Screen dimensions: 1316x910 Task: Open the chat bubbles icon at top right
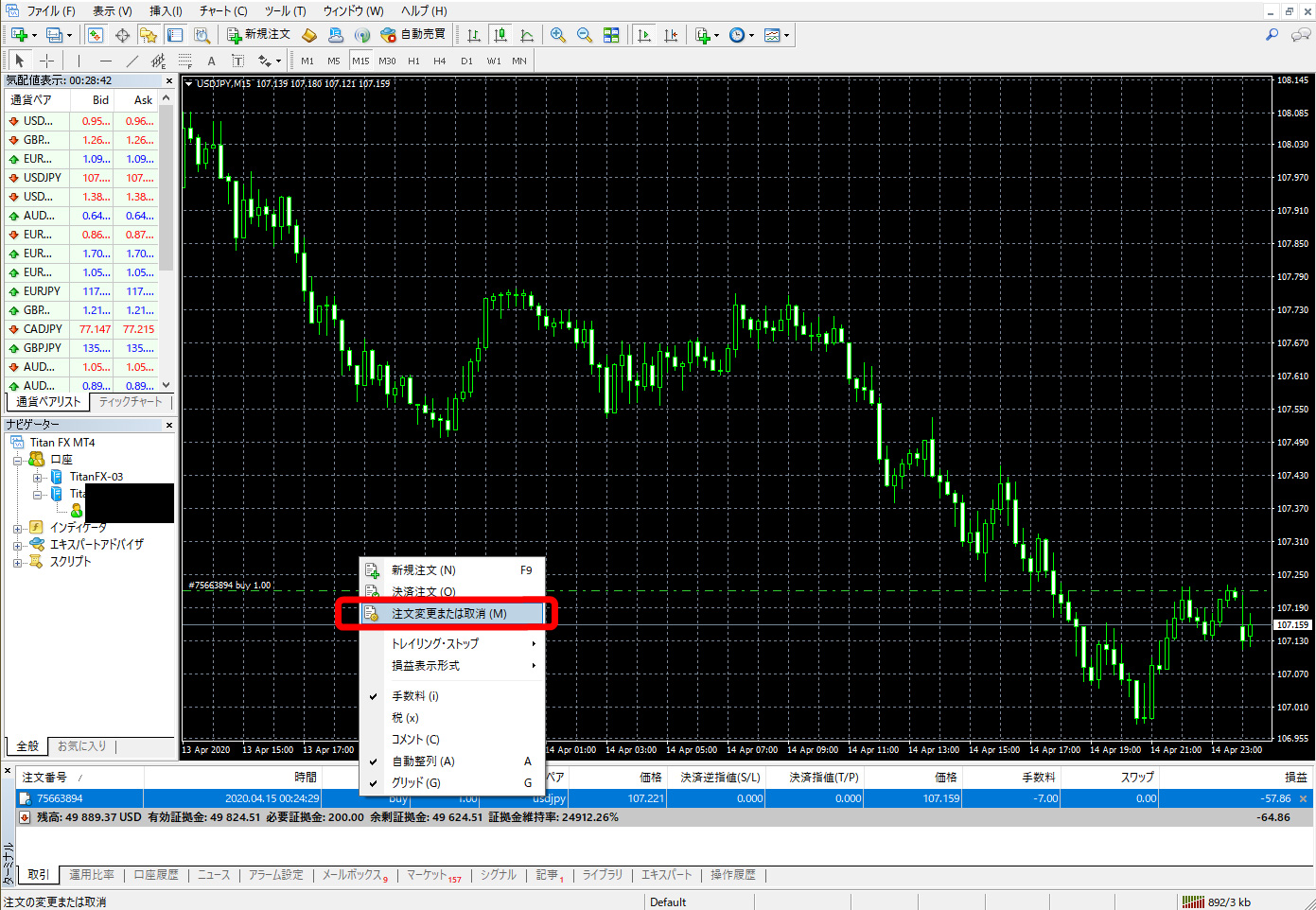[x=1301, y=35]
